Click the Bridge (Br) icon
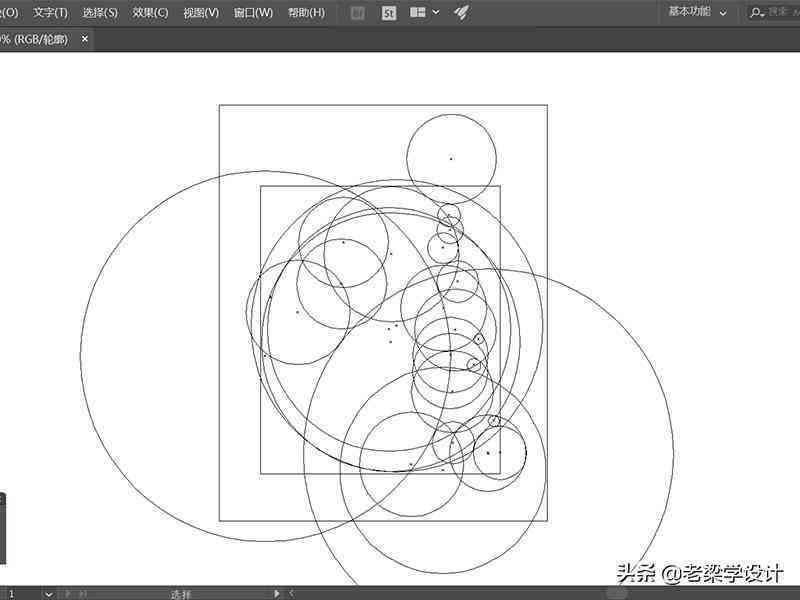The image size is (800, 600). pyautogui.click(x=358, y=13)
